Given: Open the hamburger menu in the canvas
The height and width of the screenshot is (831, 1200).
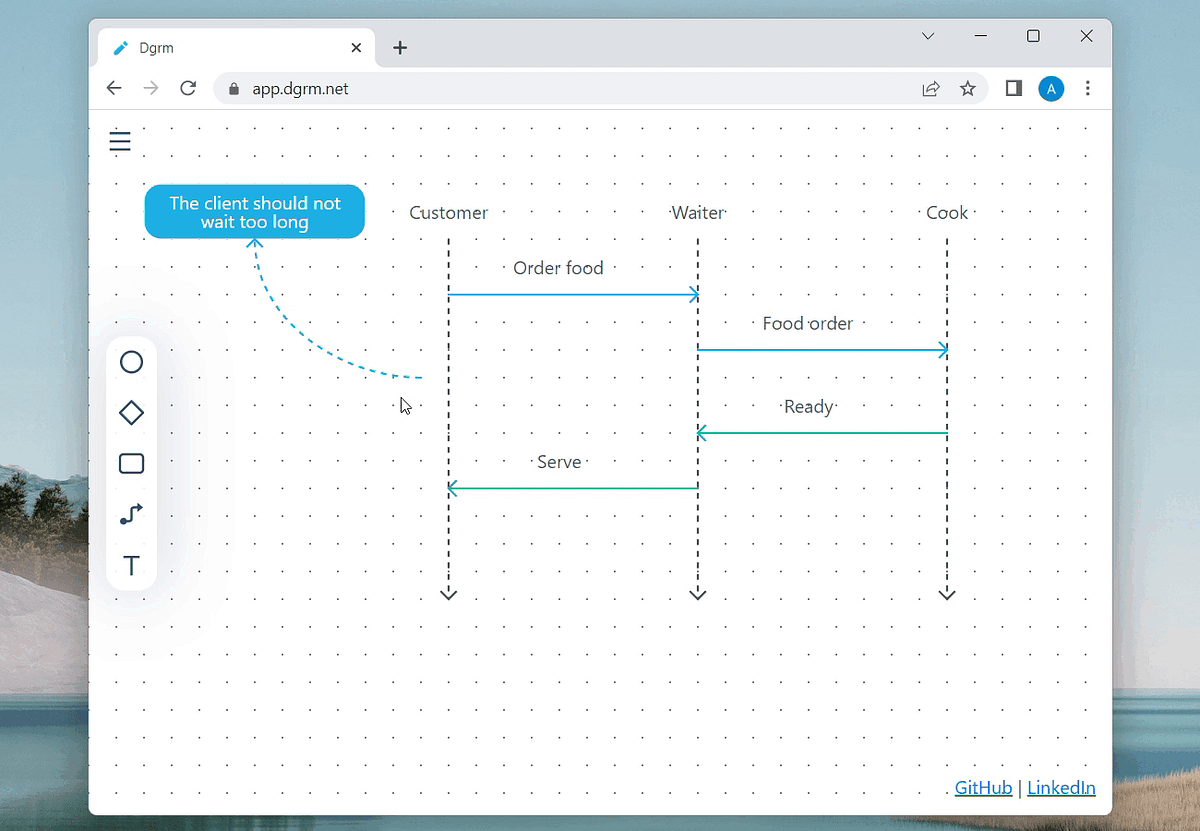Looking at the screenshot, I should pyautogui.click(x=120, y=141).
